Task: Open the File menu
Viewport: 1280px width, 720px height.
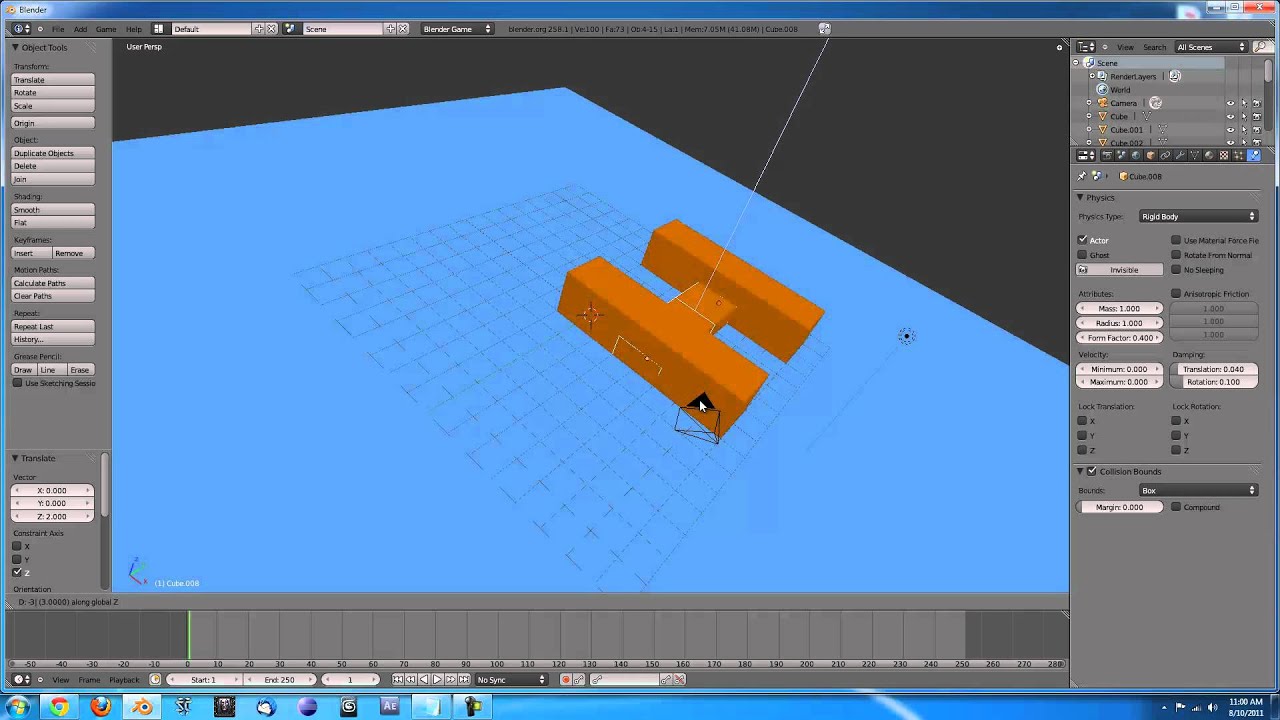Action: (x=58, y=29)
